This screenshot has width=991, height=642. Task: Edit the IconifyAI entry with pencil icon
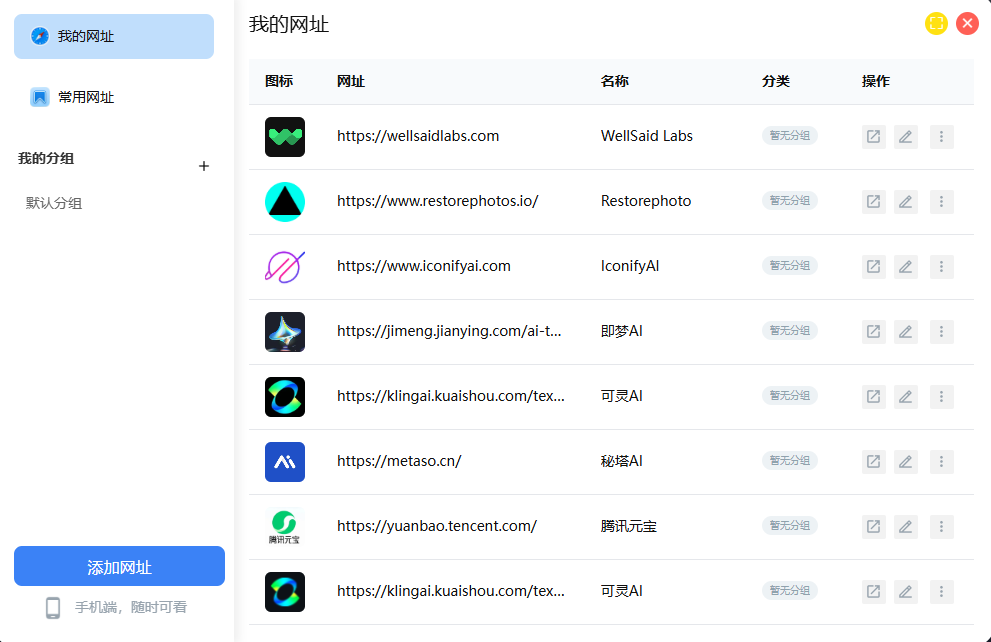pos(905,267)
